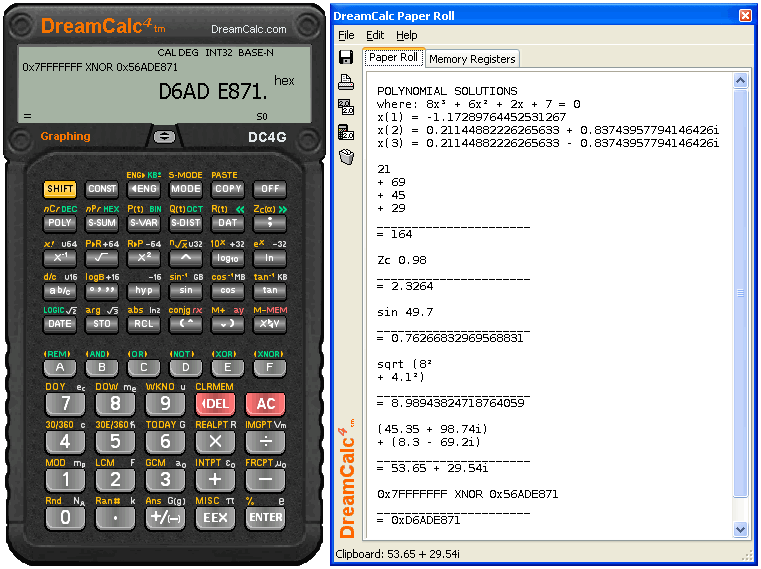Toggle the calculator panel expand button below display
Image resolution: width=761 pixels, height=569 pixels.
click(x=165, y=137)
